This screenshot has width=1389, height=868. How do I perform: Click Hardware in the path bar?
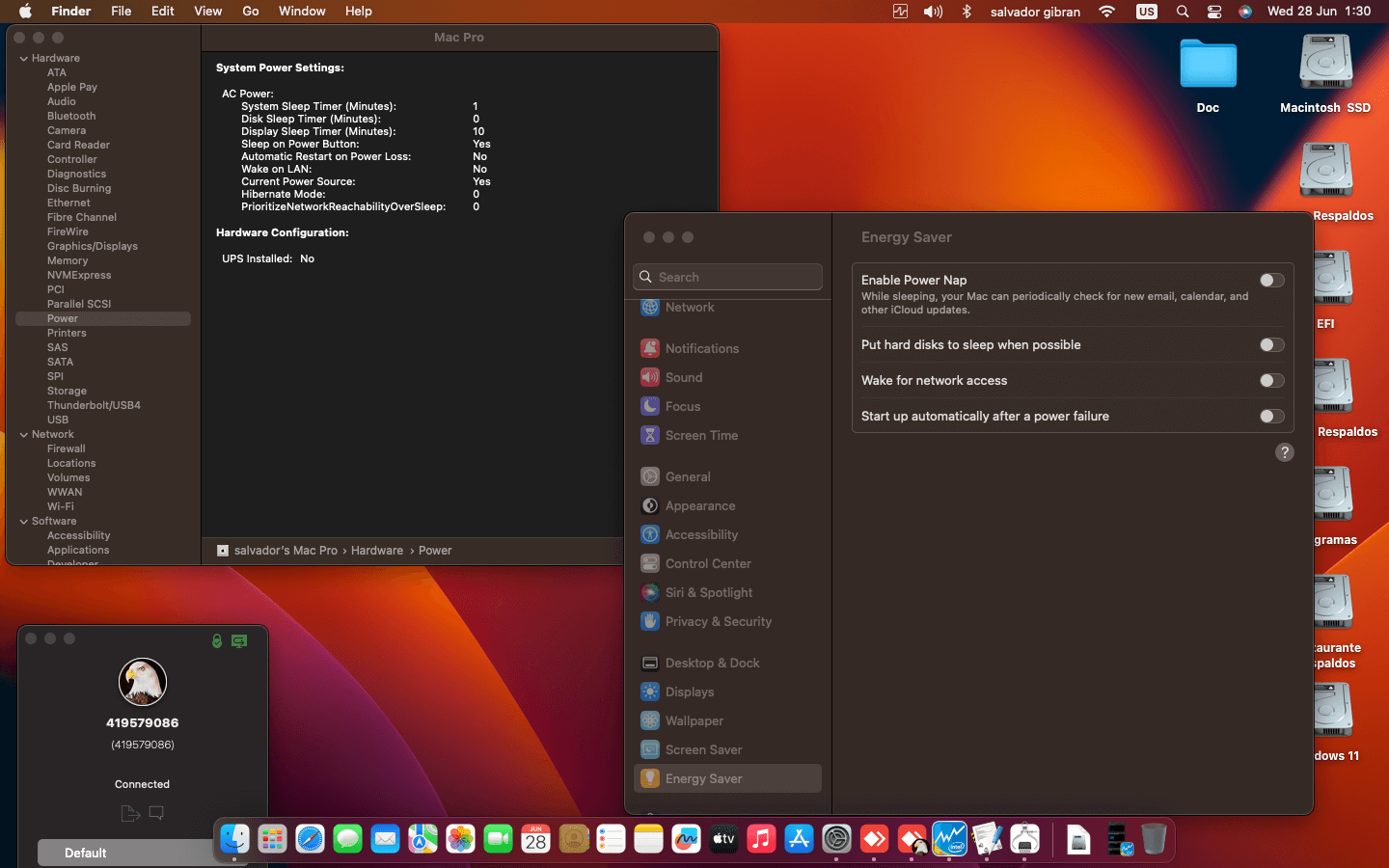pos(377,551)
